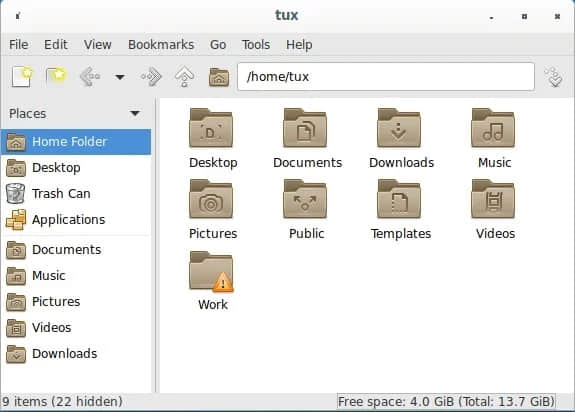
Task: Select the Public folder icon
Action: tap(305, 199)
